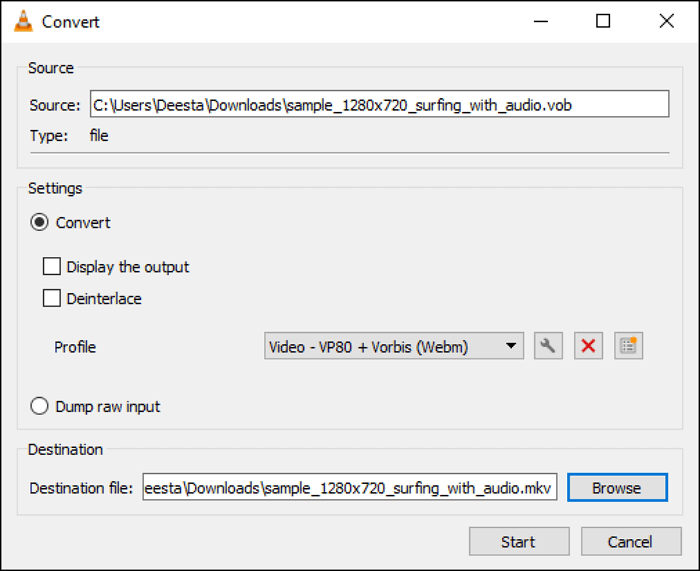Select the Dump raw input option
Viewport: 700px width, 571px height.
pyautogui.click(x=40, y=406)
